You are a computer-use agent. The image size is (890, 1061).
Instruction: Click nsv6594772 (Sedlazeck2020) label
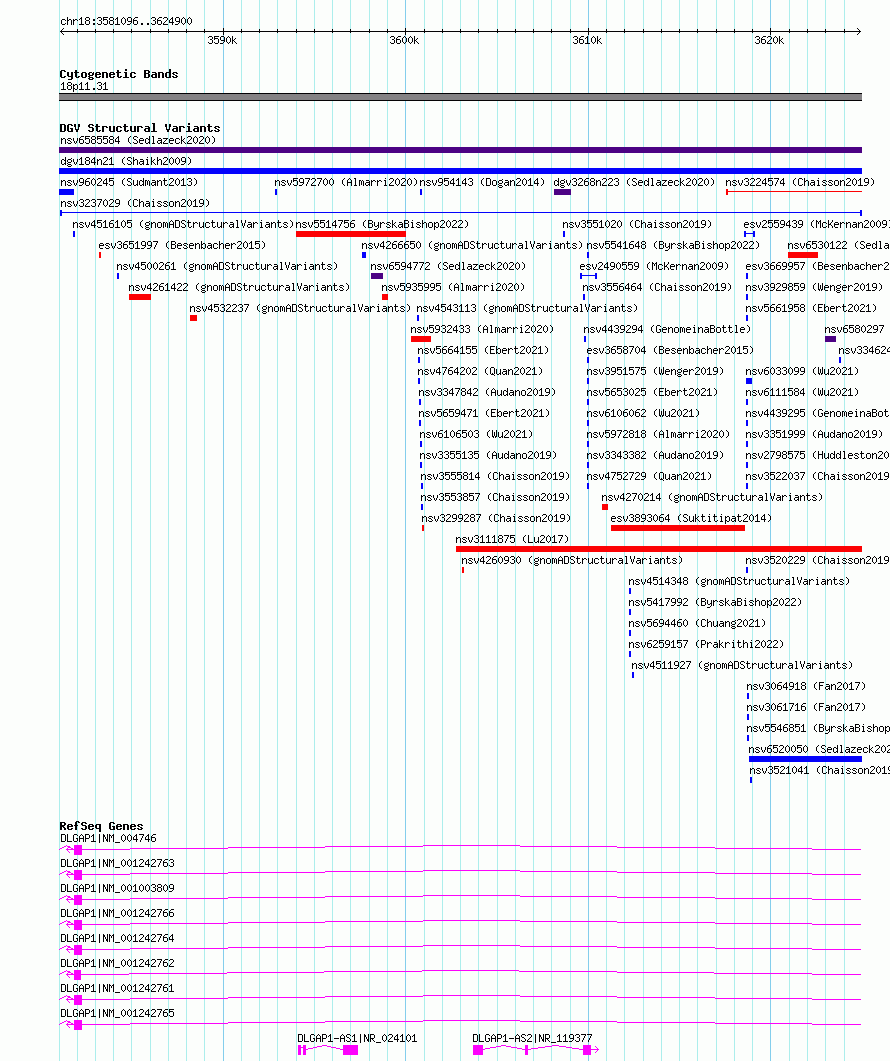(x=448, y=266)
